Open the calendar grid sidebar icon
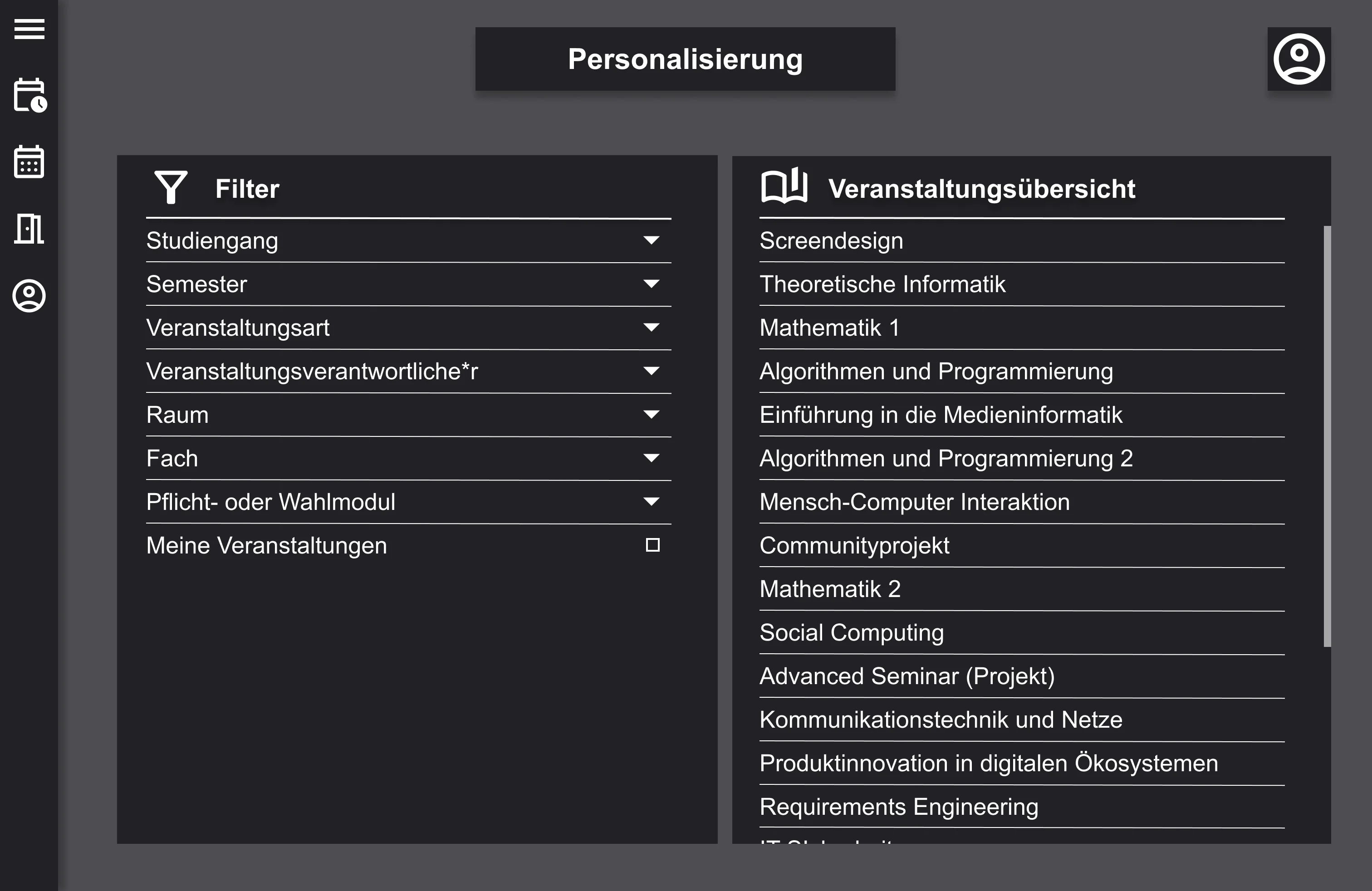The image size is (1372, 891). coord(29,162)
